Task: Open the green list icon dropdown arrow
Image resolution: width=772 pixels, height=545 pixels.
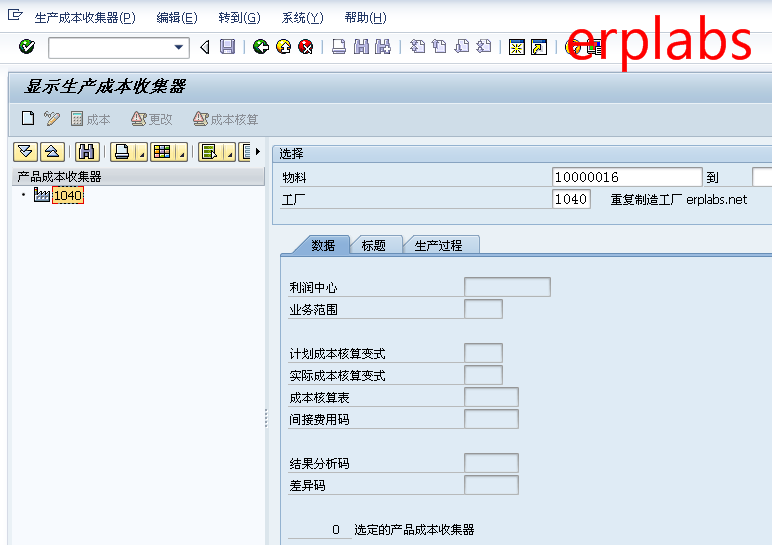Action: (x=229, y=152)
